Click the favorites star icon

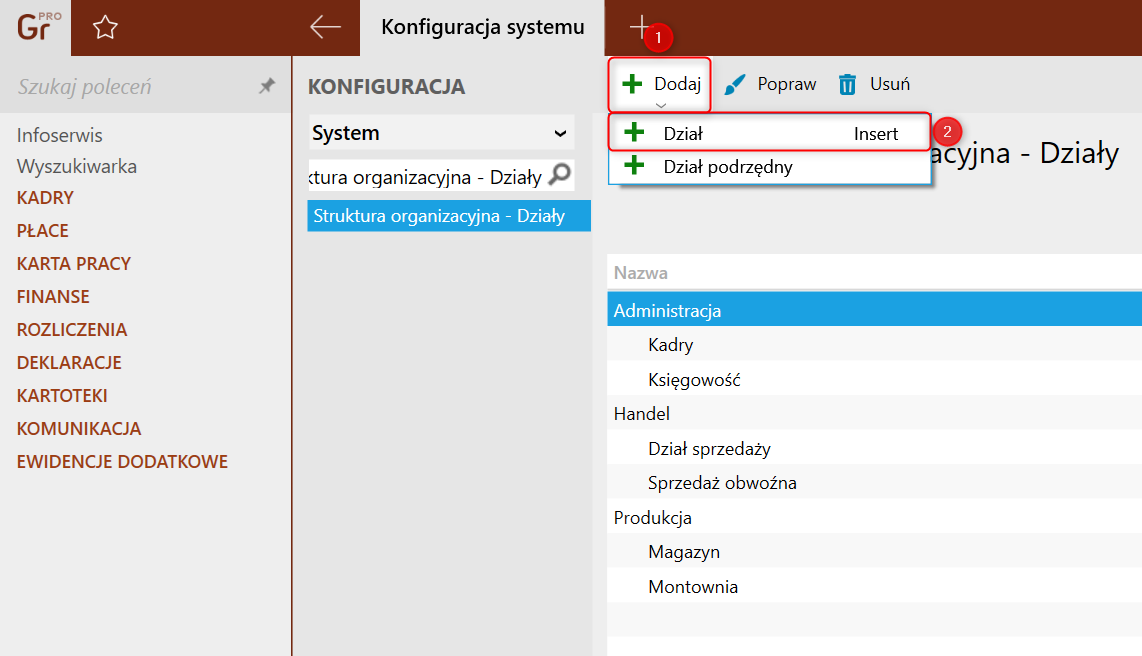[x=105, y=28]
